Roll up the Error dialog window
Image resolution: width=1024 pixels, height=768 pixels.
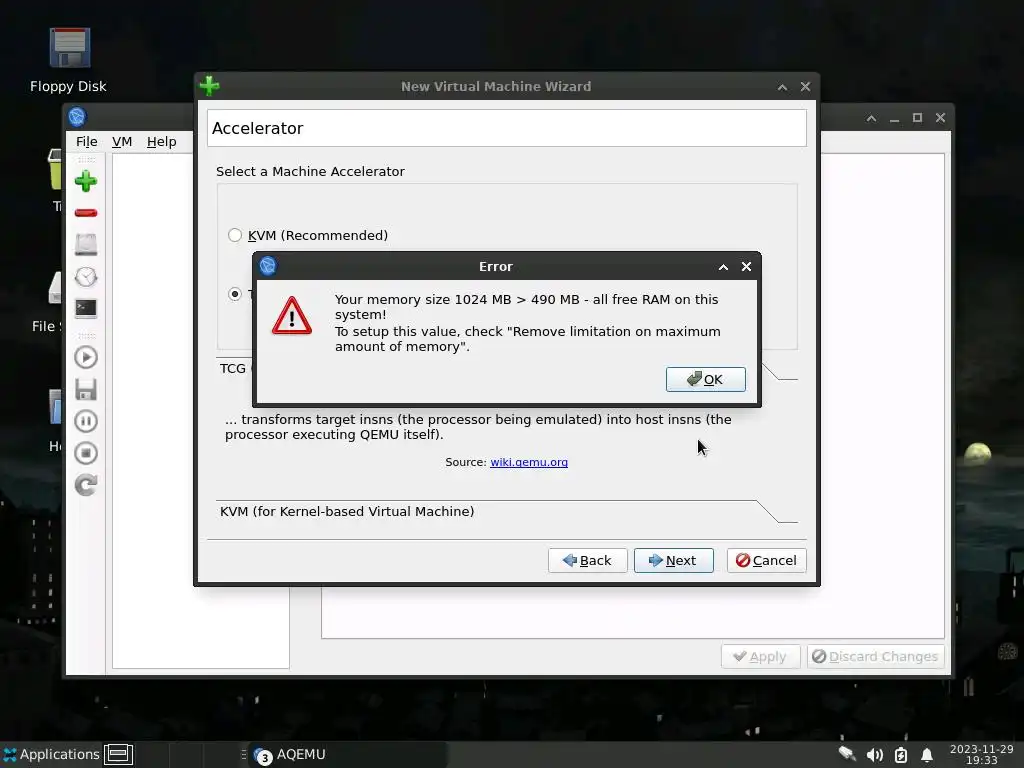pos(723,267)
